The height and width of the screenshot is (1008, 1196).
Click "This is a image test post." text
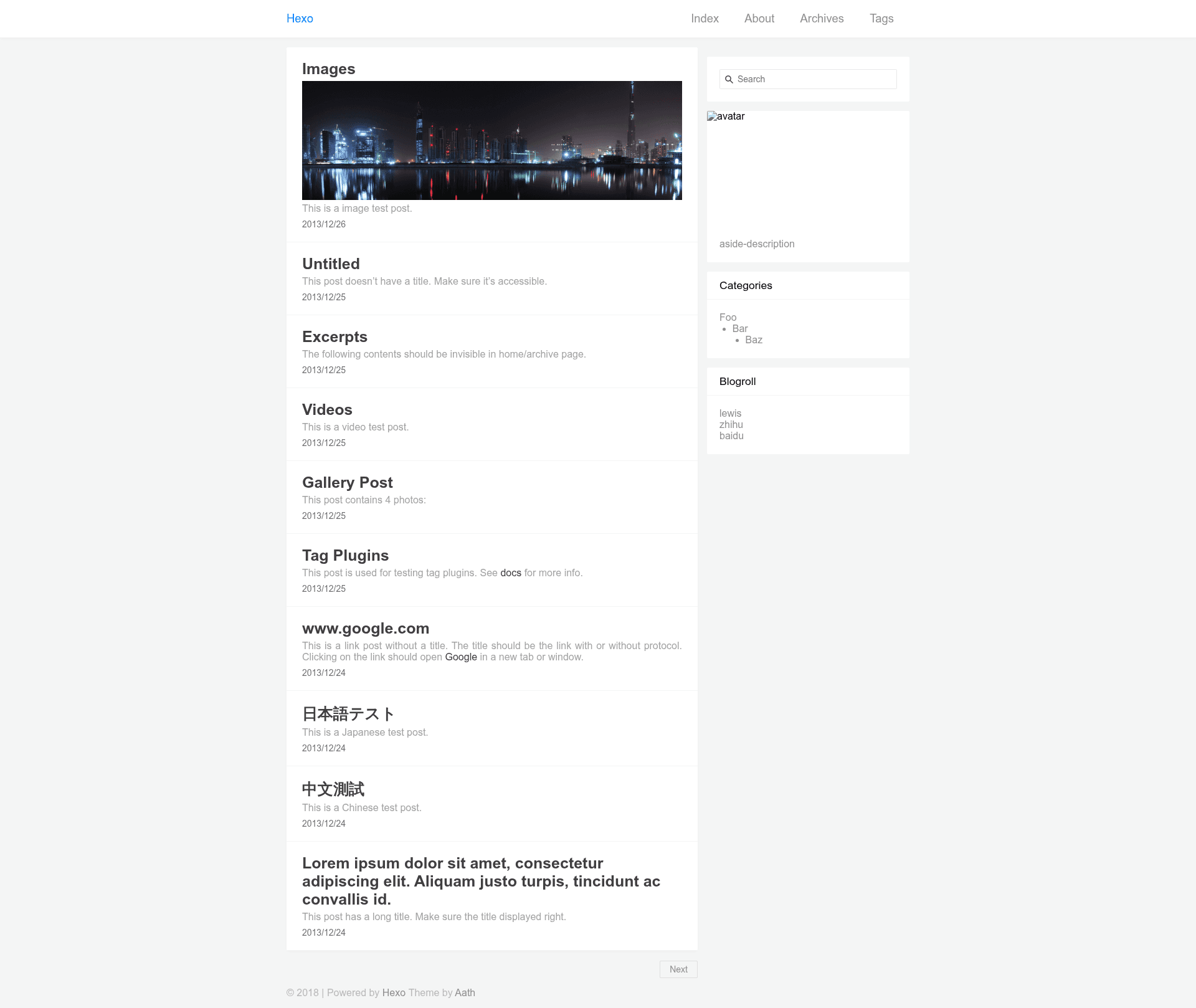point(357,208)
